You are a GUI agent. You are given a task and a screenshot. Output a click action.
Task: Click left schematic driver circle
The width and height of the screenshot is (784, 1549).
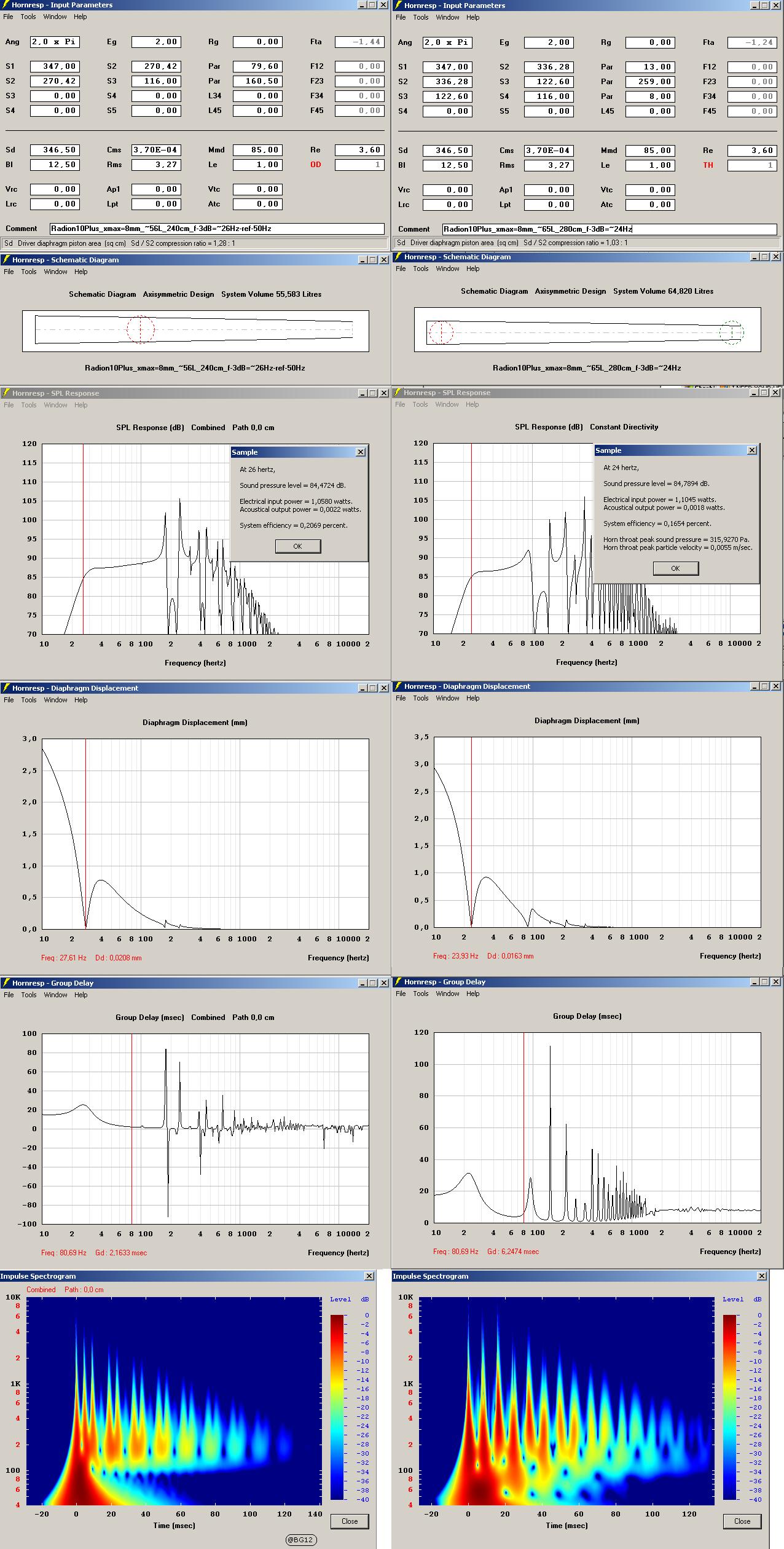pos(141,329)
